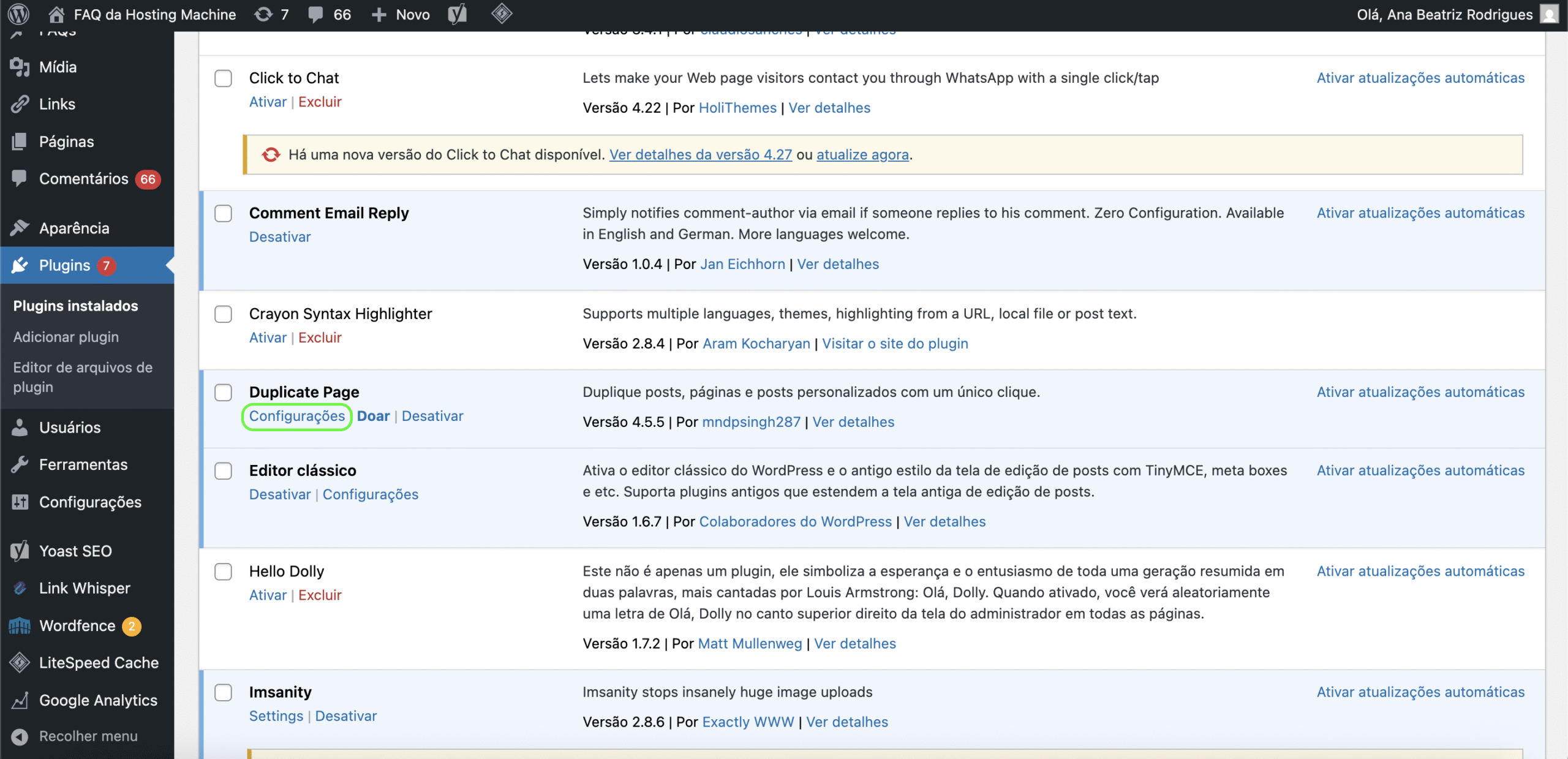Open the Colaboradores do WordPress author link
The width and height of the screenshot is (1568, 759).
tap(796, 522)
